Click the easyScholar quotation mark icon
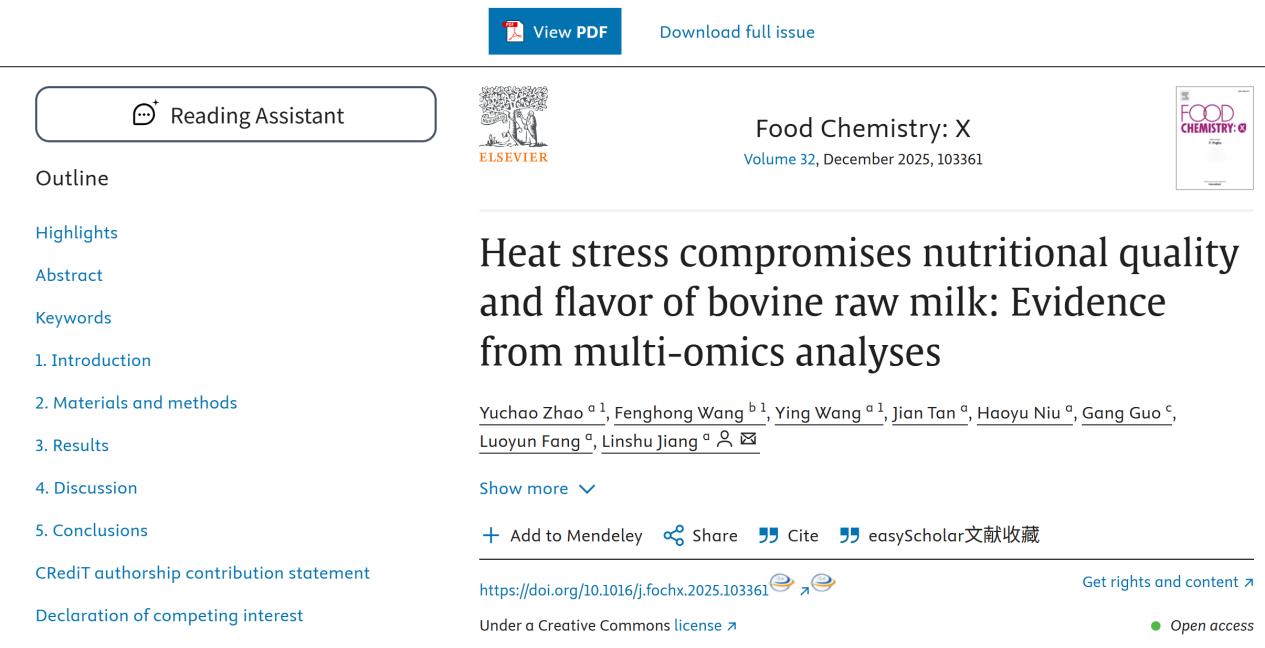Image resolution: width=1265 pixels, height=648 pixels. 849,536
